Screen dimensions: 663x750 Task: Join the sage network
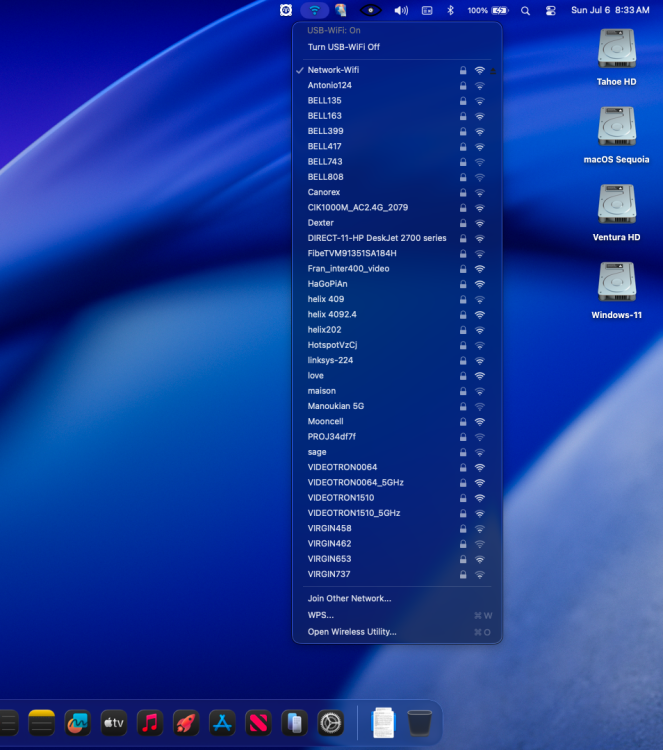pyautogui.click(x=397, y=452)
